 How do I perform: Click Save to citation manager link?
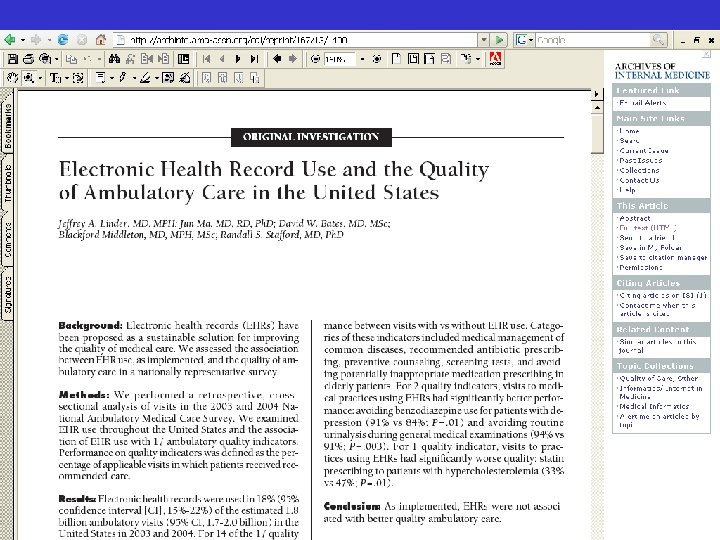pyautogui.click(x=663, y=257)
